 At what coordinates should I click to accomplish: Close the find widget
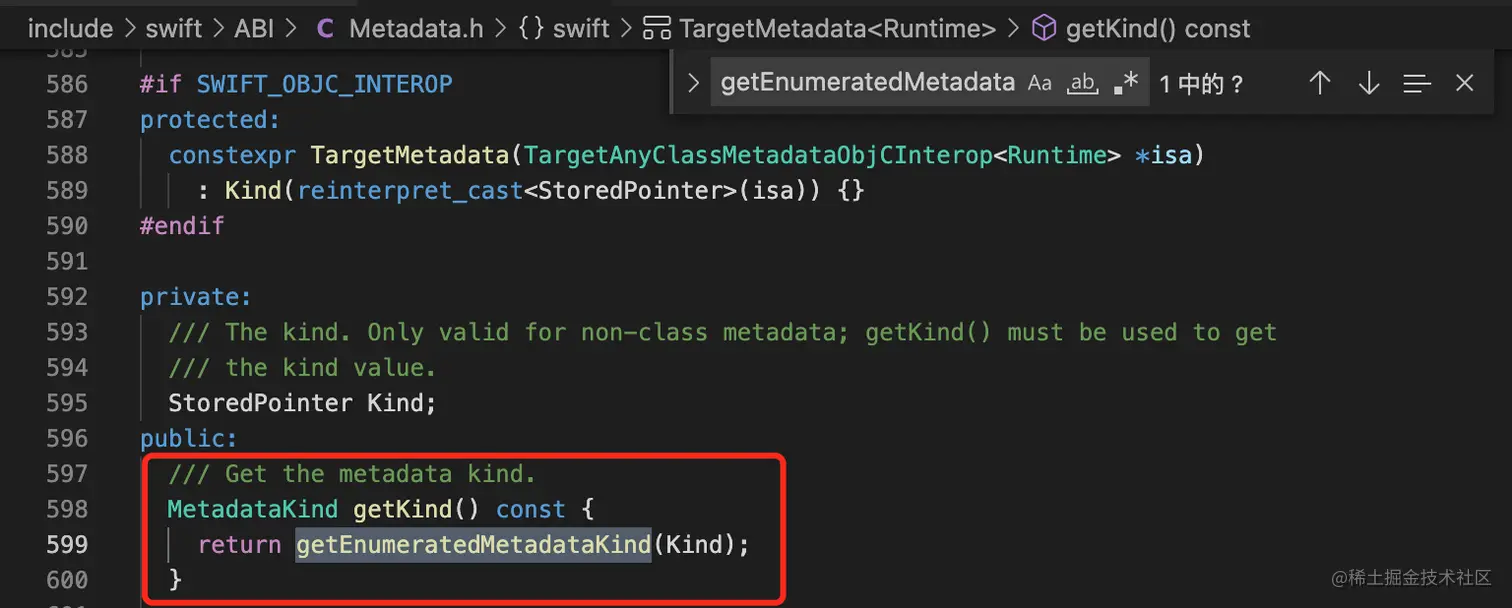(x=1465, y=83)
